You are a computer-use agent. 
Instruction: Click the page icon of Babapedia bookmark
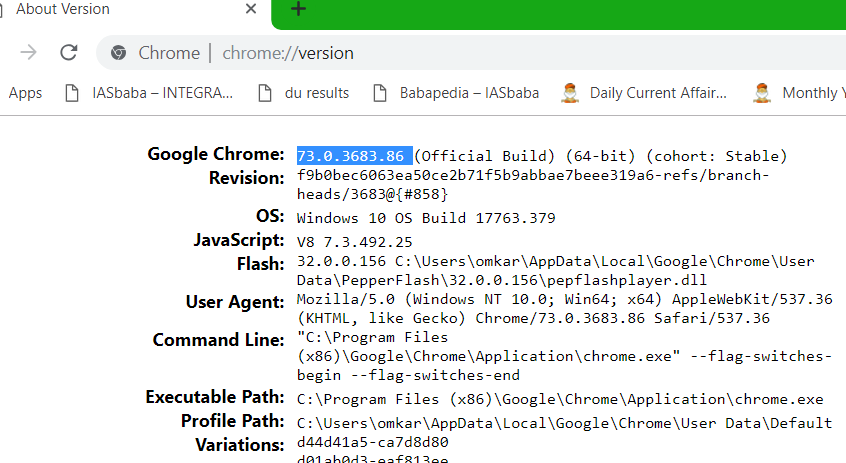(380, 93)
